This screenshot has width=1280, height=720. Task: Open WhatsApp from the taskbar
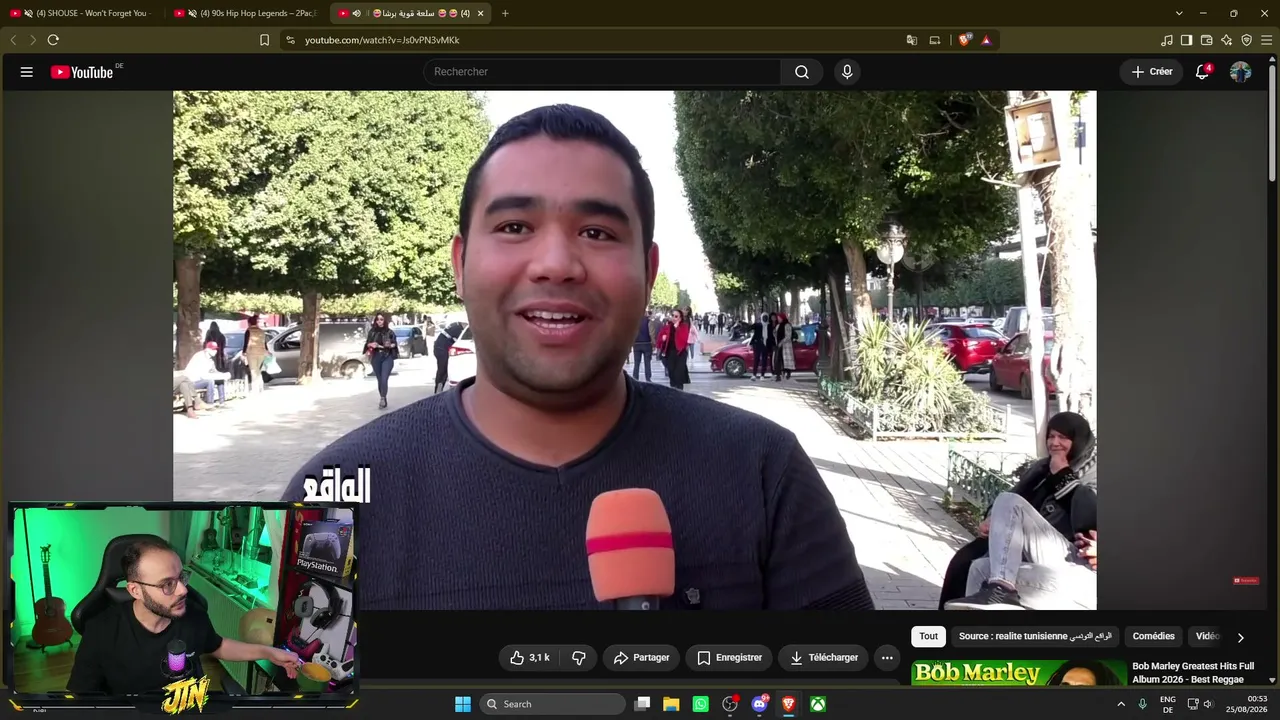pyautogui.click(x=700, y=704)
